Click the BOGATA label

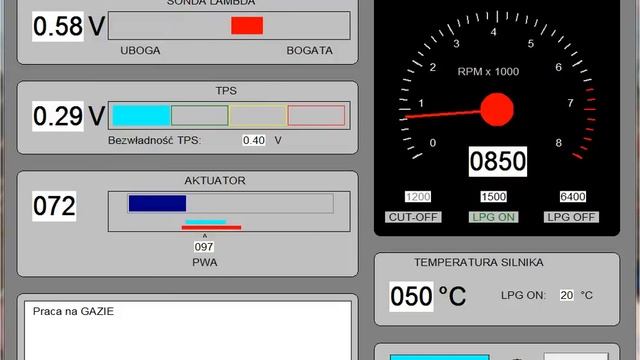tap(309, 51)
